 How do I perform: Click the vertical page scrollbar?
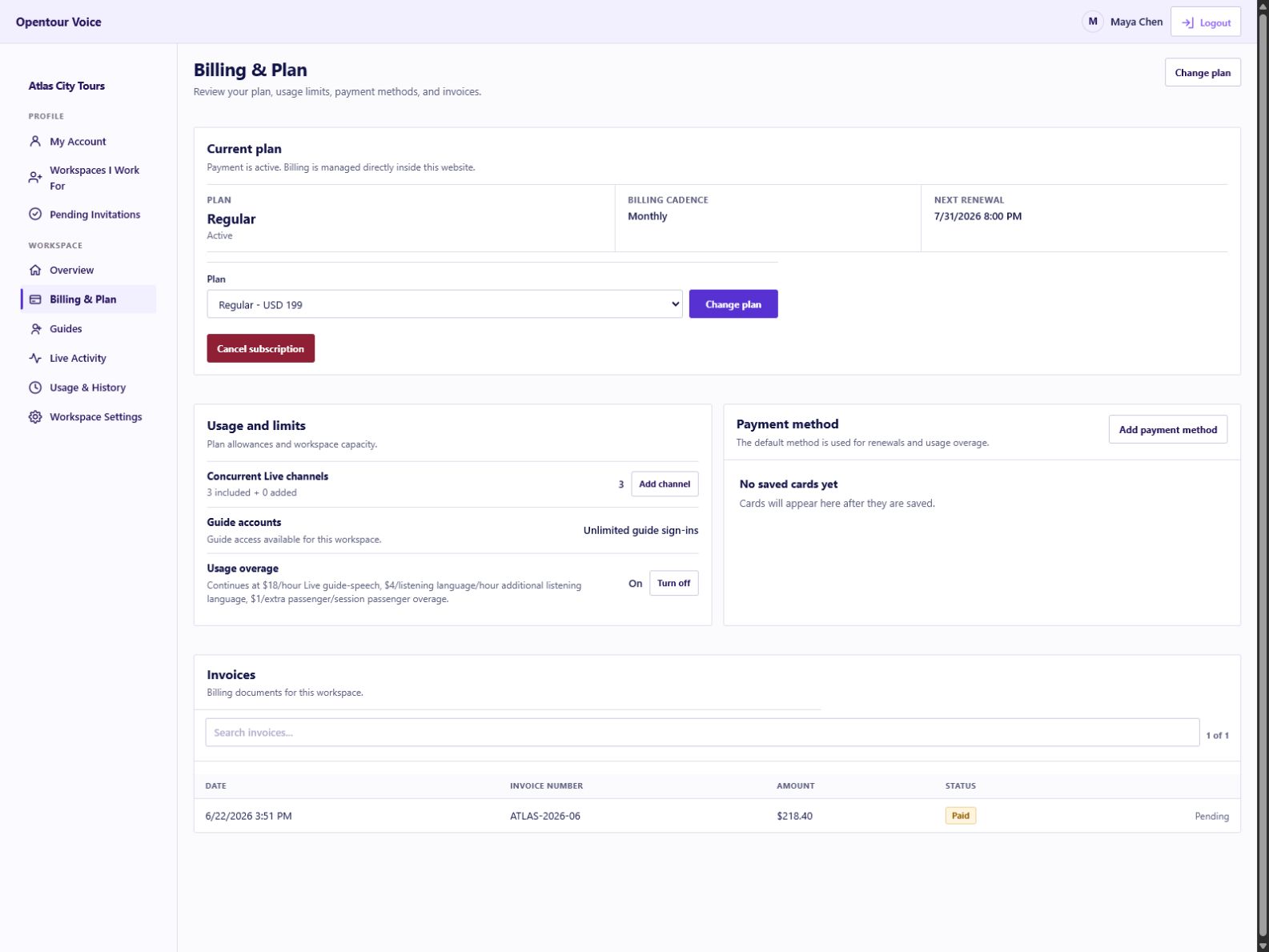pos(1263,476)
